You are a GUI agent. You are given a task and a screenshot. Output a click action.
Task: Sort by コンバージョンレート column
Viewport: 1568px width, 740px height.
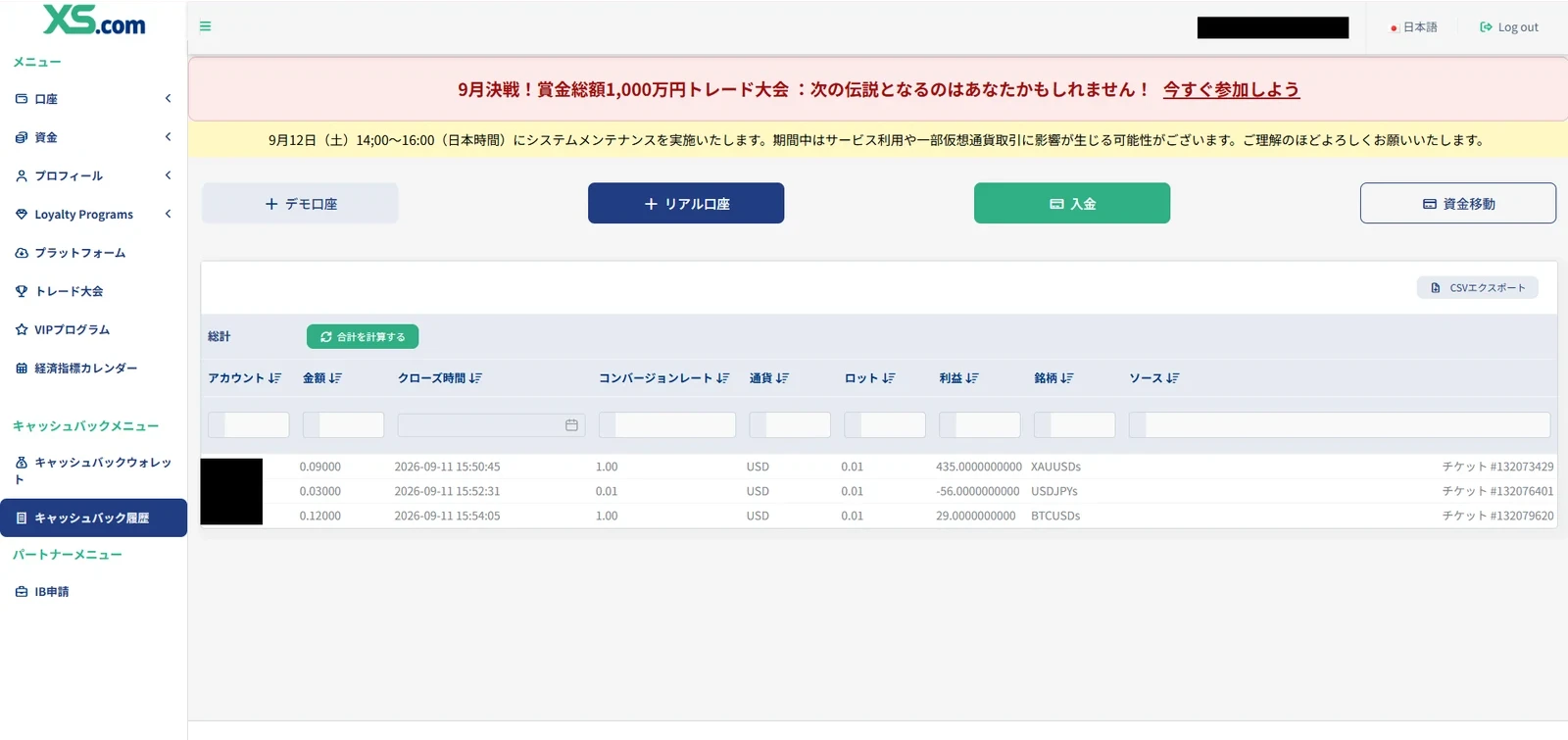[x=664, y=378]
